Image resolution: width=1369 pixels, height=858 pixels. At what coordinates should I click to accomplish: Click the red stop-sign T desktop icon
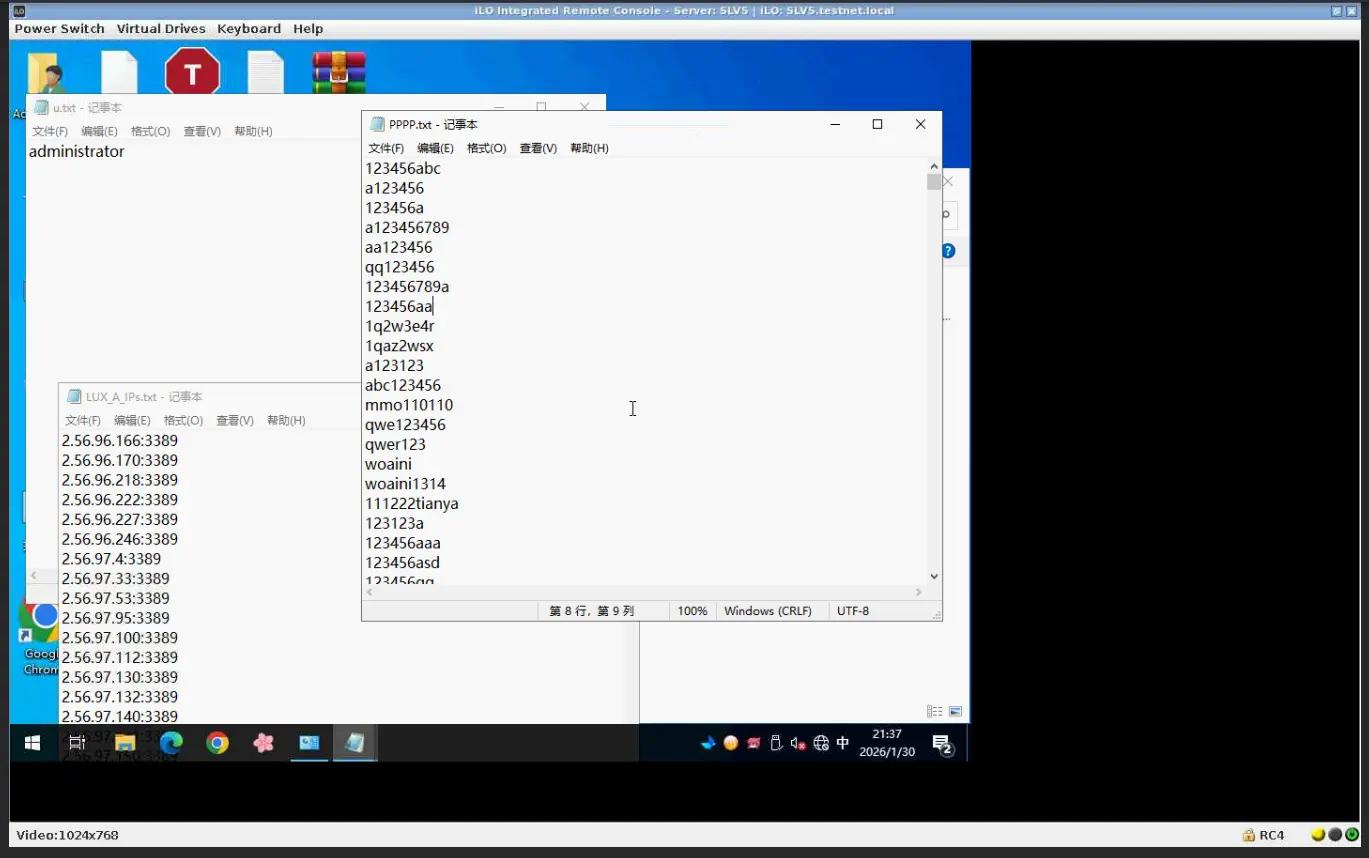(192, 73)
